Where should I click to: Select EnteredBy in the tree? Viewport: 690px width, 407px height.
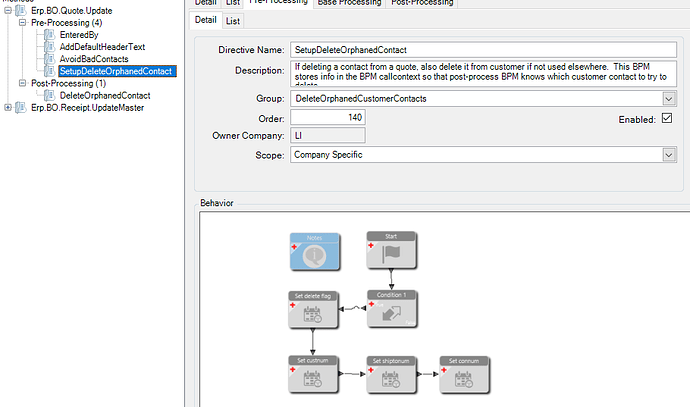pyautogui.click(x=79, y=34)
